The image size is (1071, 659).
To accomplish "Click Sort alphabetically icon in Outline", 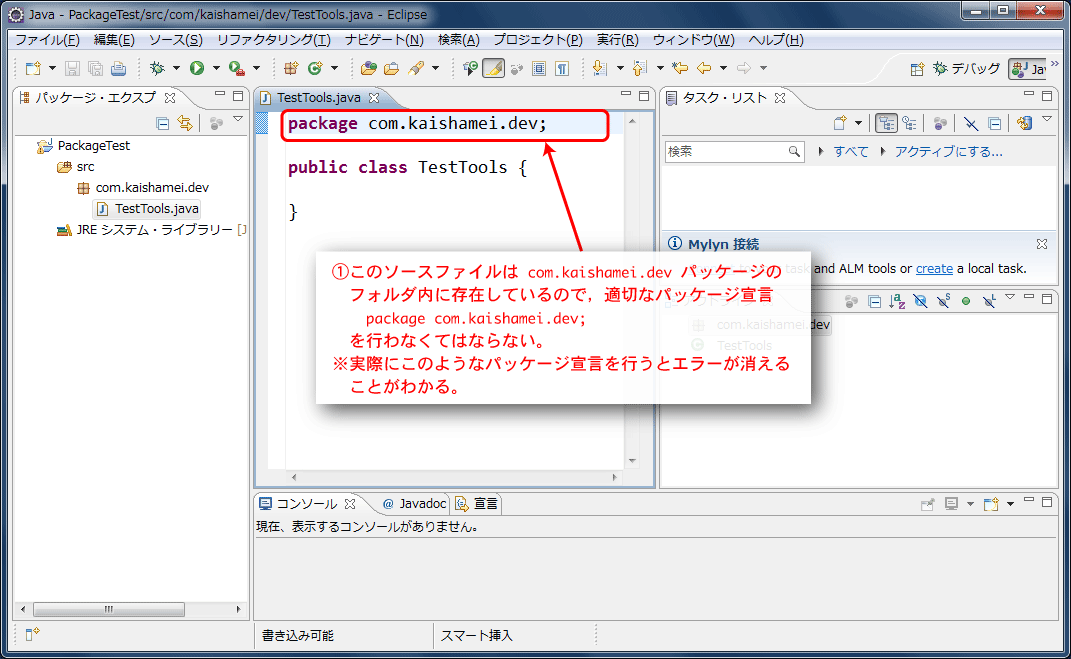I will click(x=898, y=301).
